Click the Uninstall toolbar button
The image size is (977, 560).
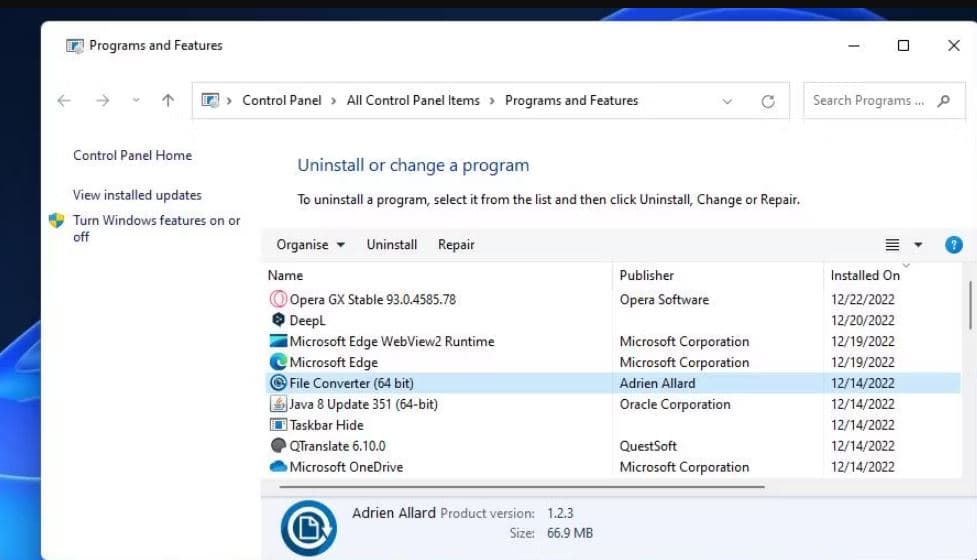[x=392, y=245]
